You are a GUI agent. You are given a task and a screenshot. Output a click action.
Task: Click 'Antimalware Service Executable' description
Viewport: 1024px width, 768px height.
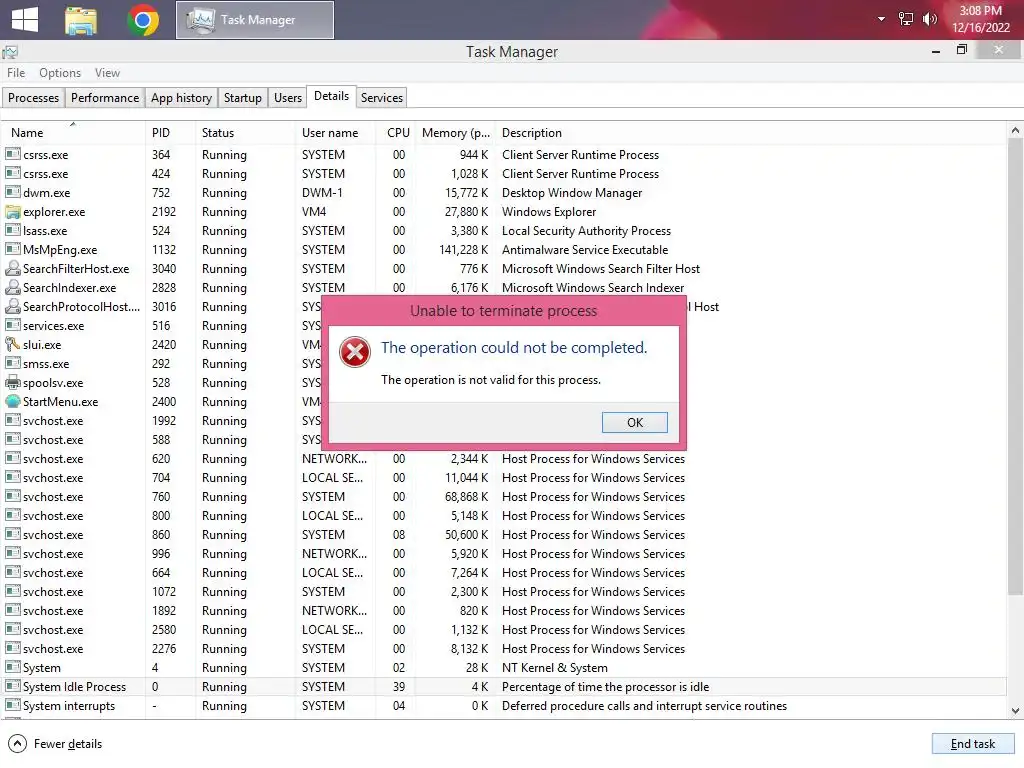point(584,249)
